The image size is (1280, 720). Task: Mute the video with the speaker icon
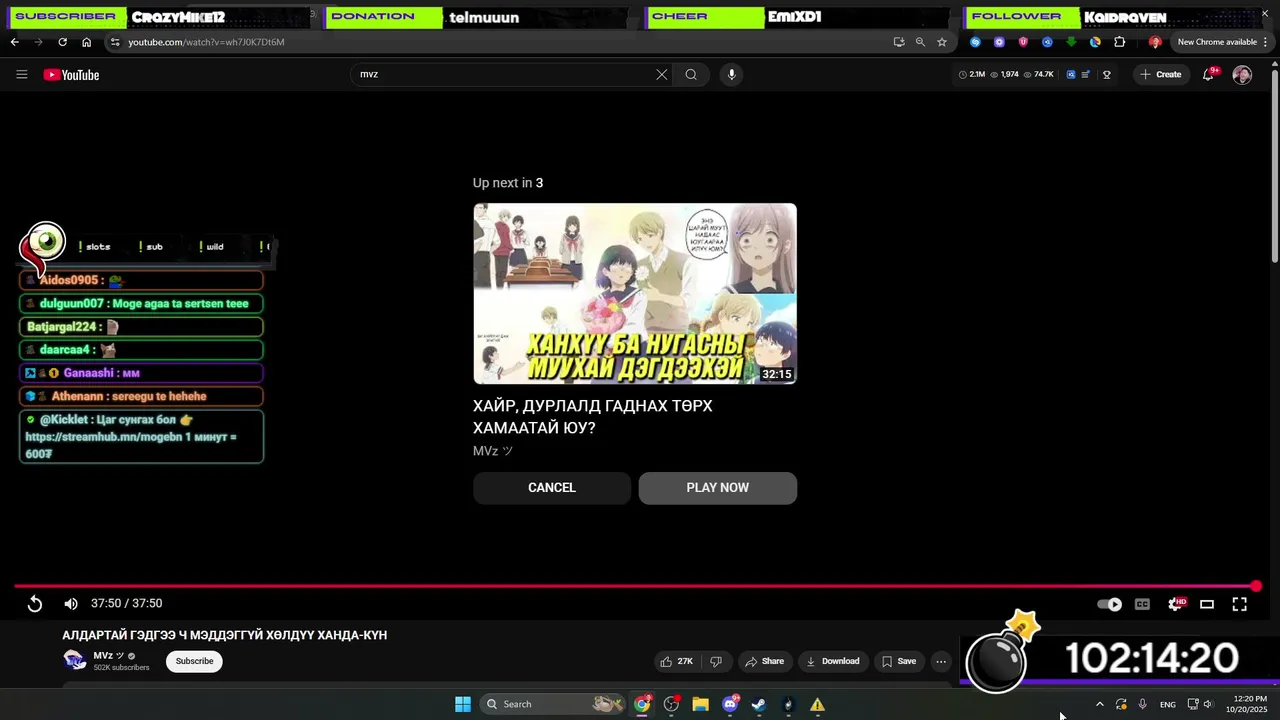(71, 604)
